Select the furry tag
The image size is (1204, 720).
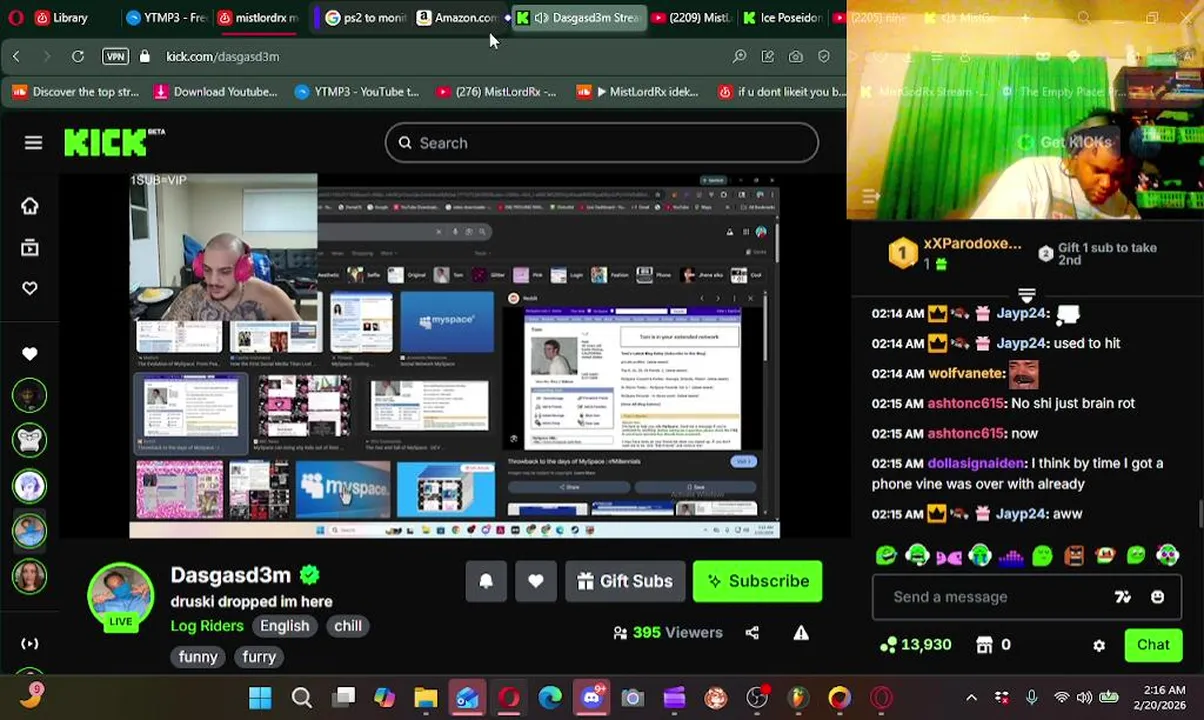pos(259,657)
